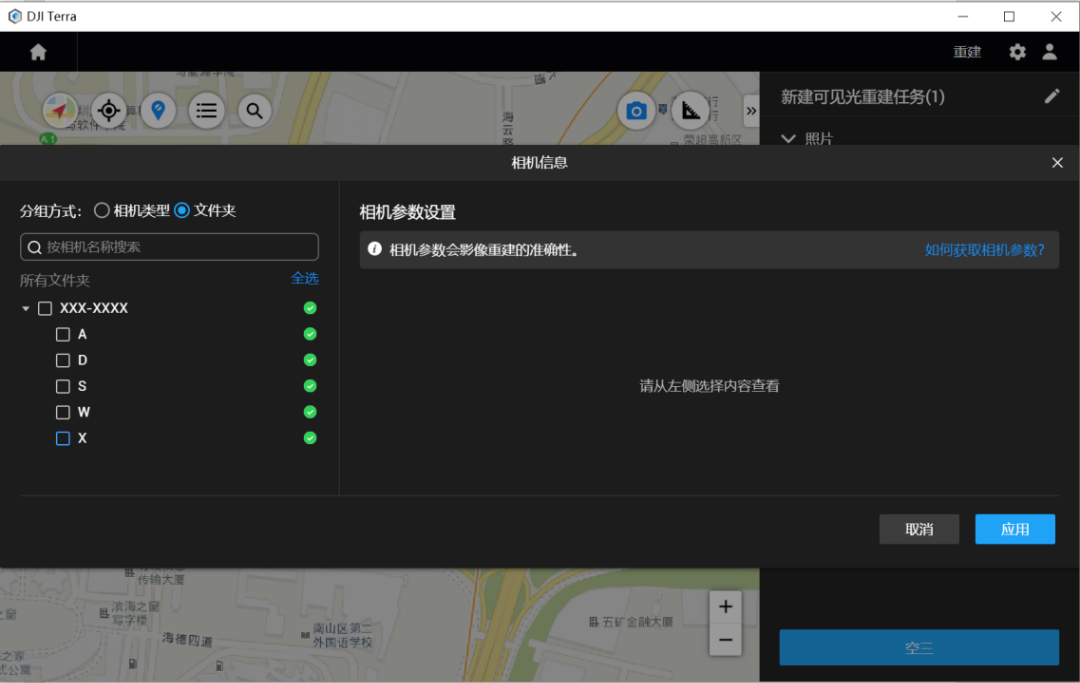Open the map list icon
Screen dimensions: 1080x683
click(x=206, y=110)
